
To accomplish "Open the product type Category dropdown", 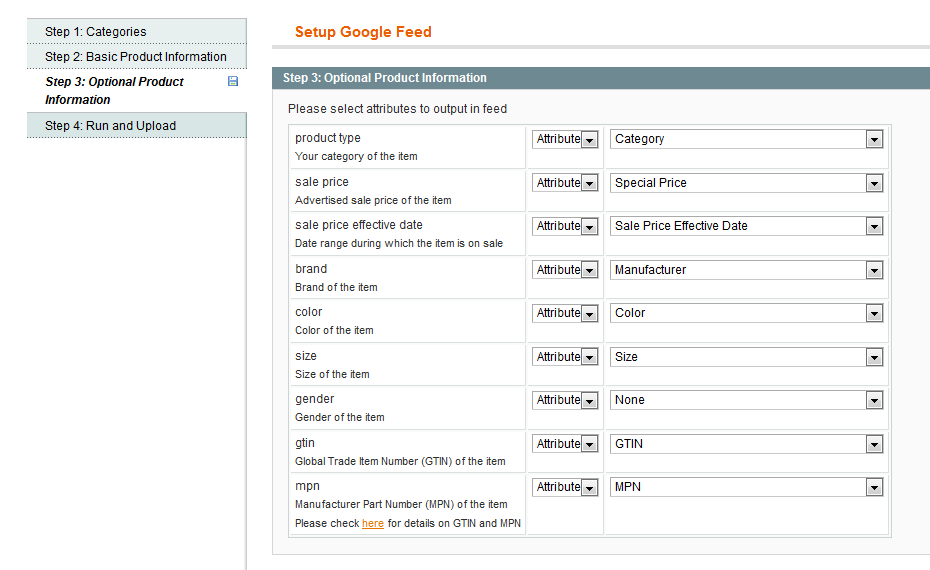I will [747, 139].
